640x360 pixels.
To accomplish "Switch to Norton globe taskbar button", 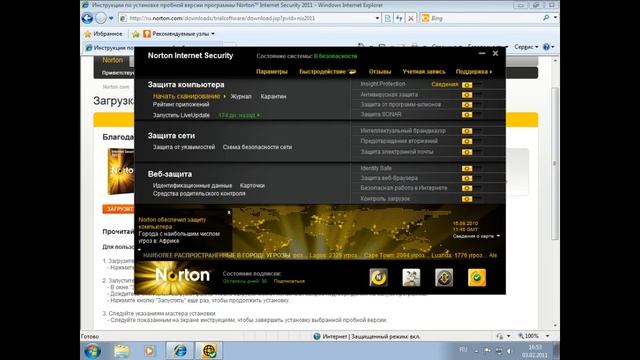I will [209, 351].
